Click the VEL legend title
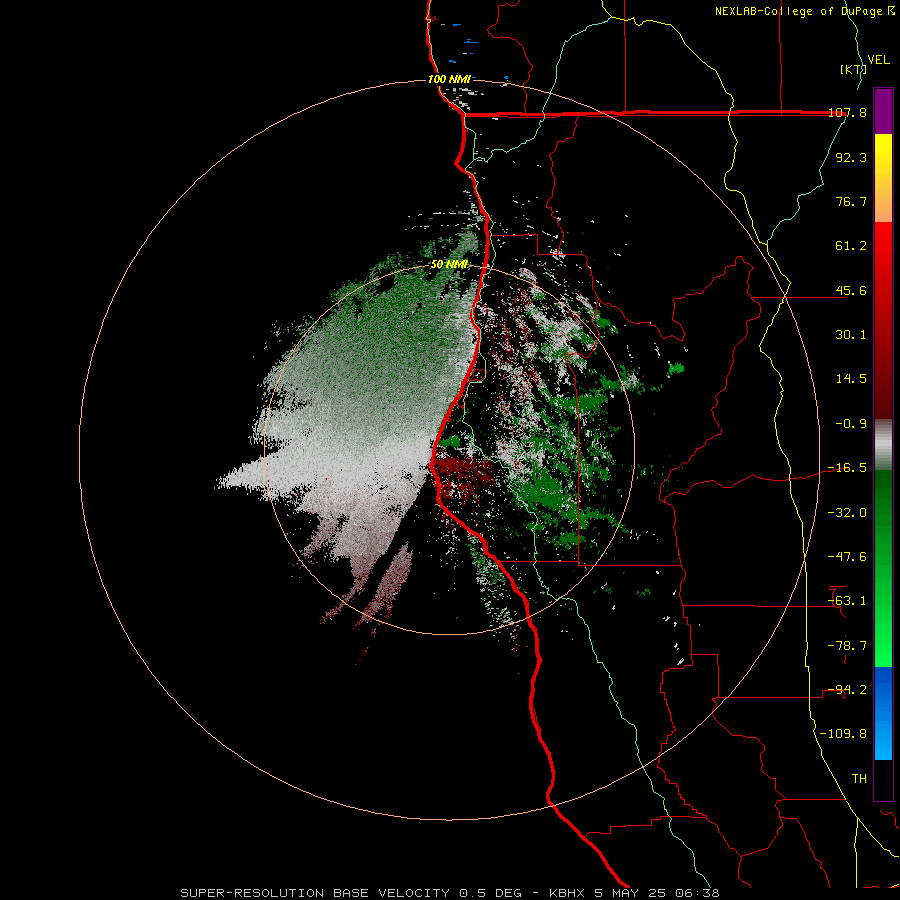The height and width of the screenshot is (900, 900). (x=878, y=60)
